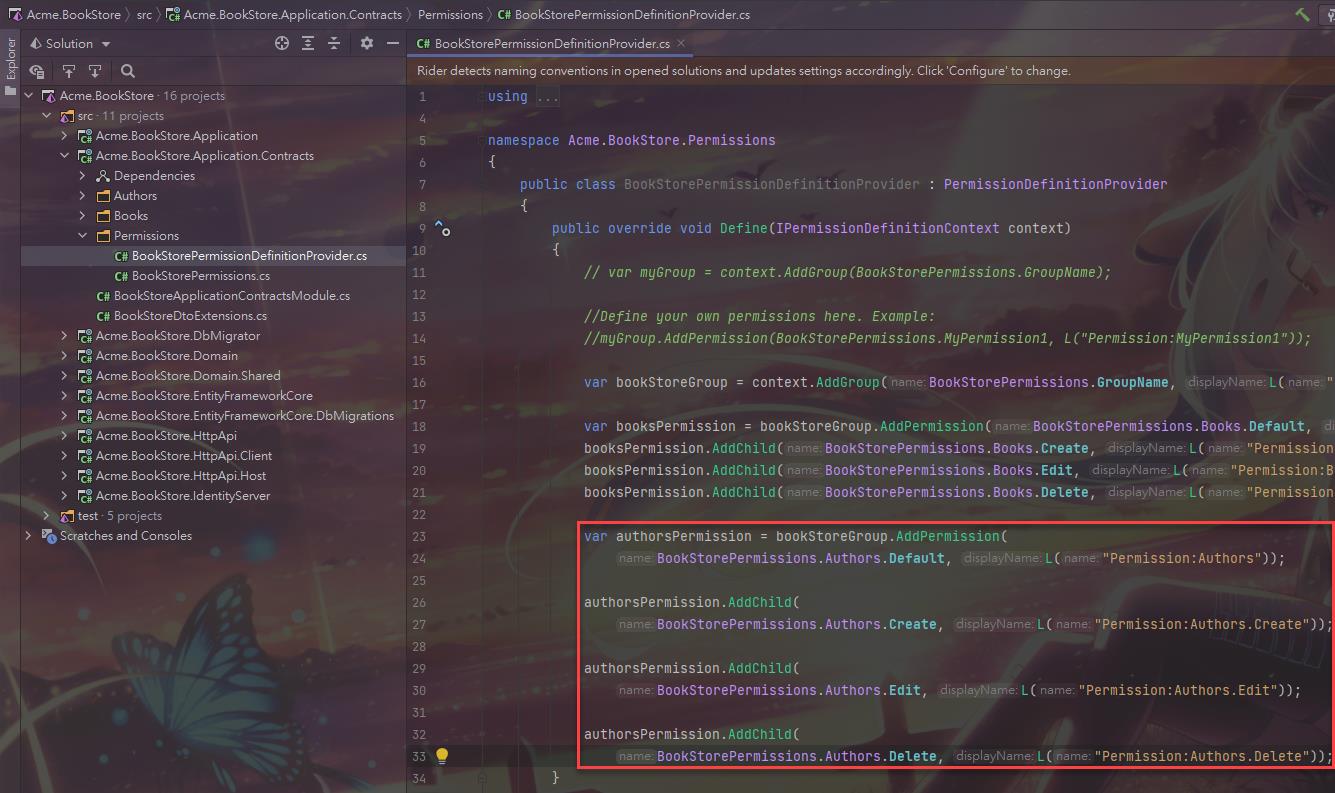Click the override gutter icon beside line 9

tap(442, 228)
